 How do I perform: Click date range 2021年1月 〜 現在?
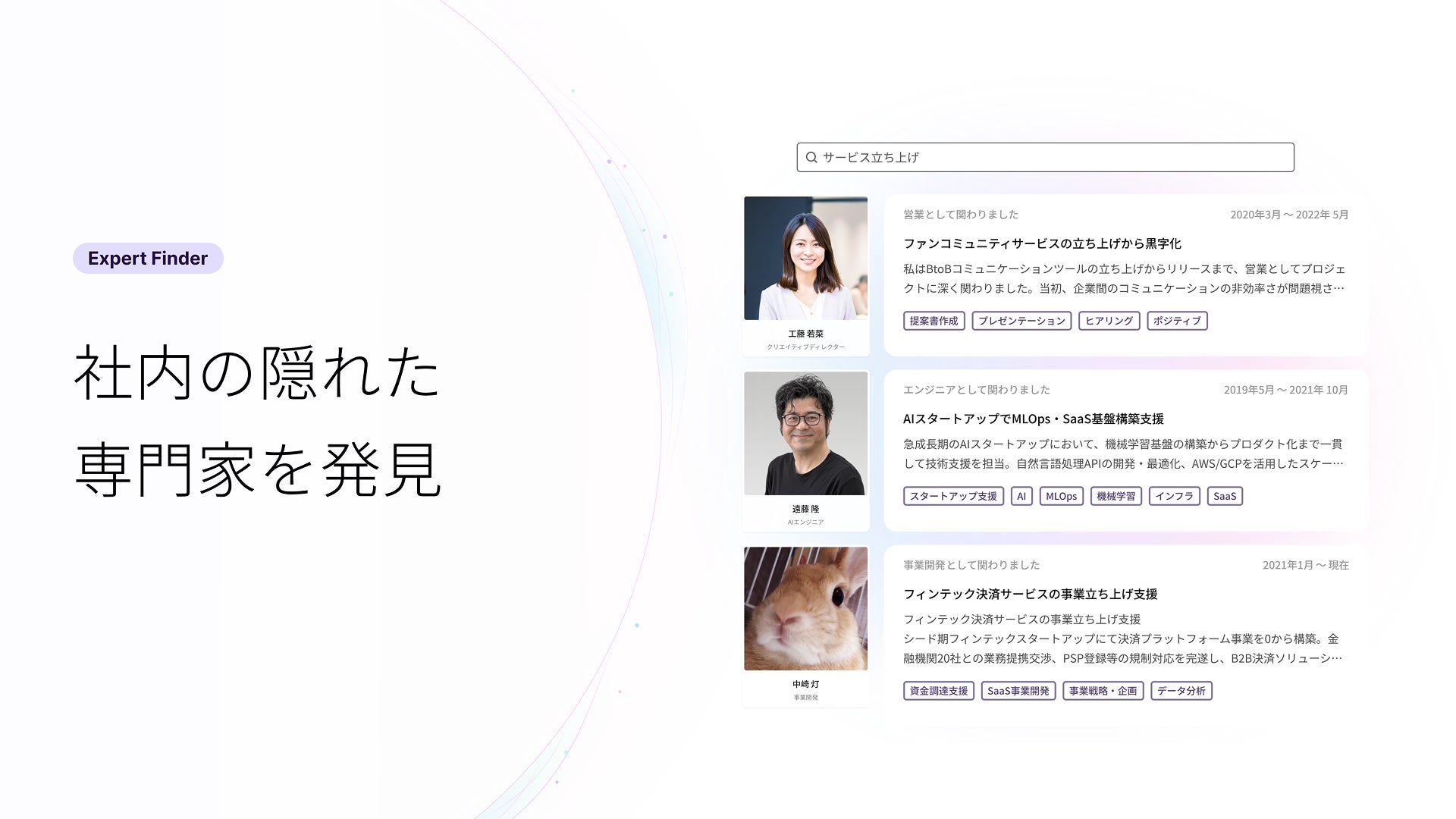(x=1306, y=565)
